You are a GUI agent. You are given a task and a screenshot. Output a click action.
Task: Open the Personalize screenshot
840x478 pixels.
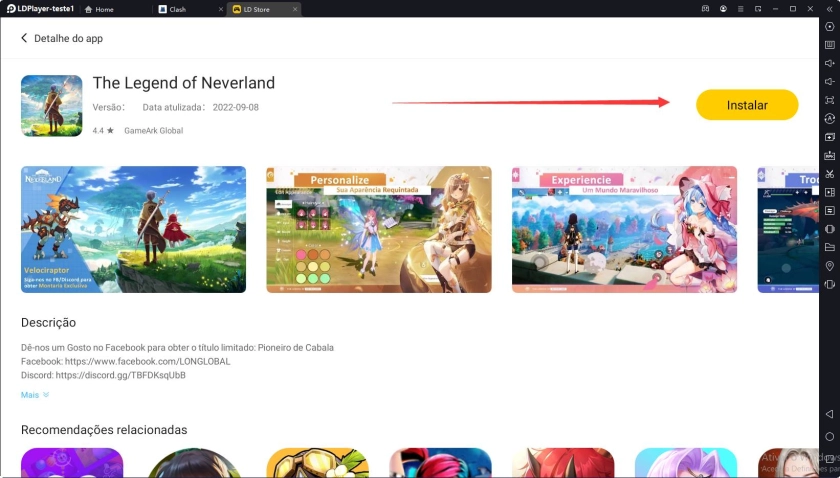pyautogui.click(x=379, y=229)
